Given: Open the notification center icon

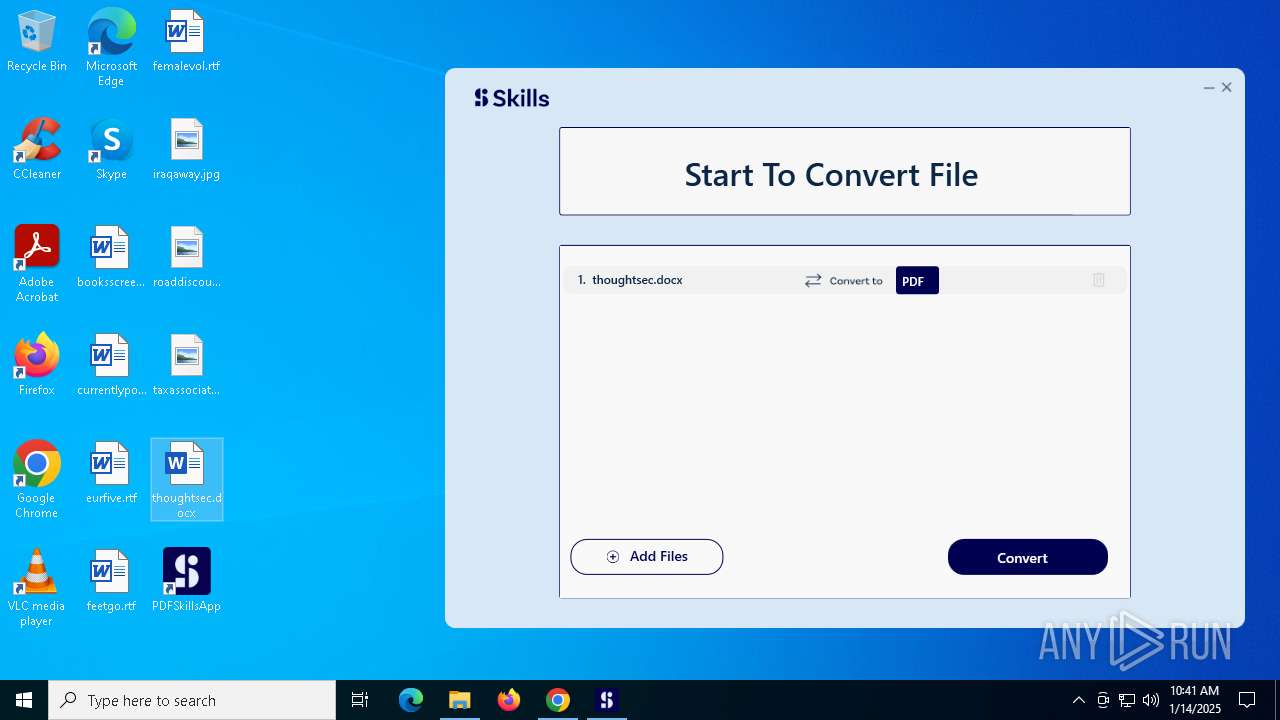Looking at the screenshot, I should tap(1247, 700).
